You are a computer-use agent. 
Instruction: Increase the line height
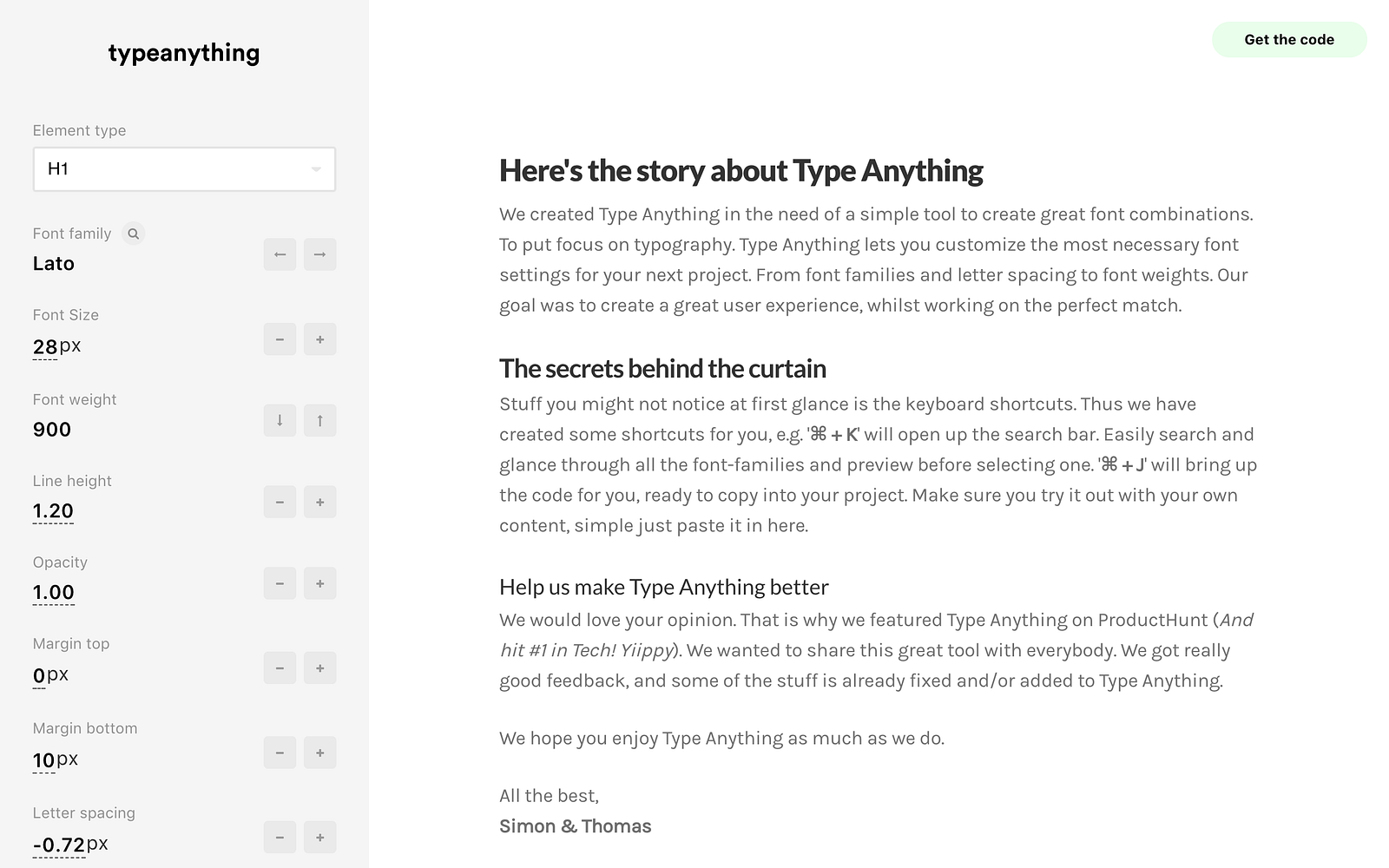pyautogui.click(x=319, y=503)
